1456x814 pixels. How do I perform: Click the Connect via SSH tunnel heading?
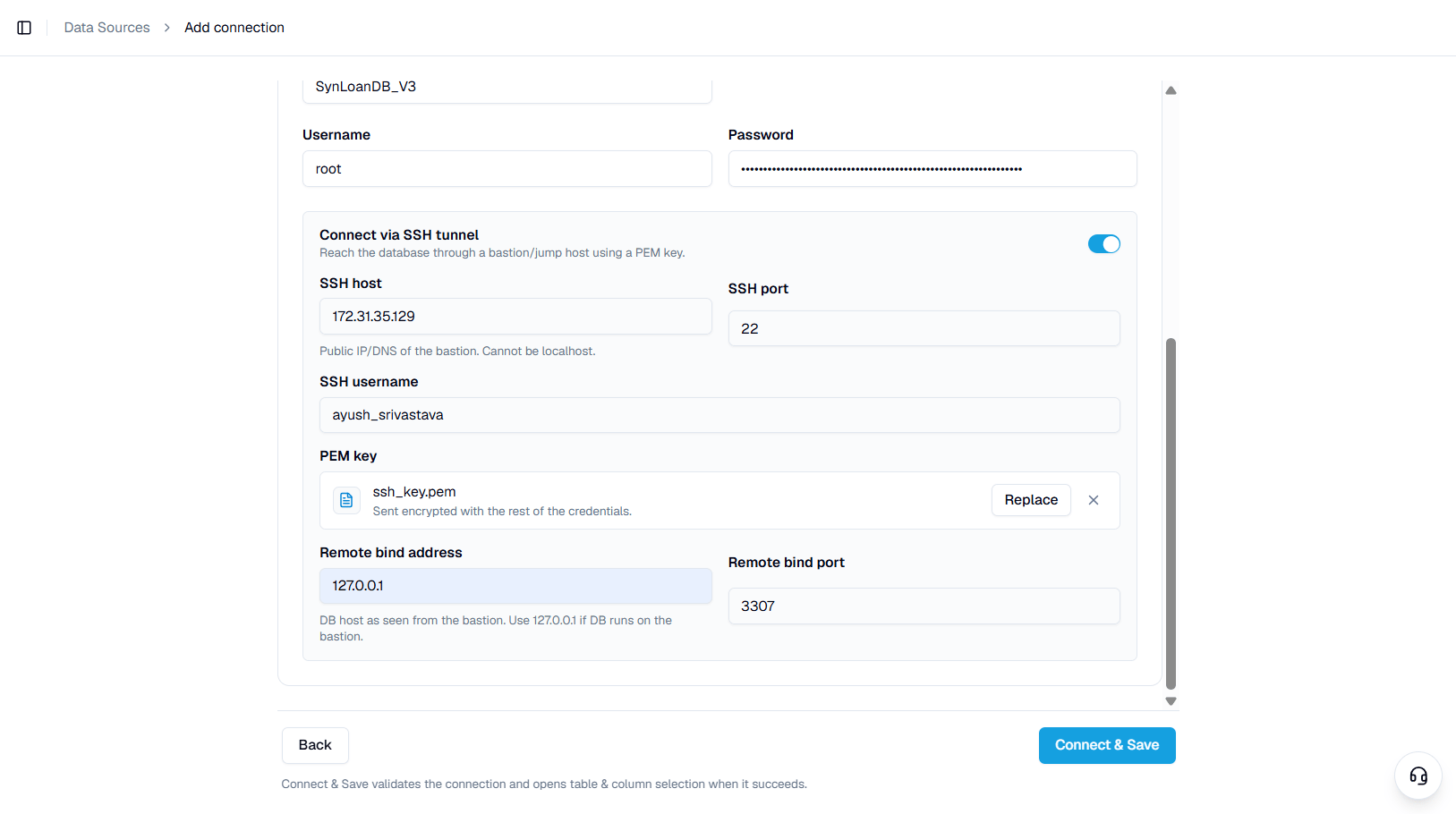[399, 235]
